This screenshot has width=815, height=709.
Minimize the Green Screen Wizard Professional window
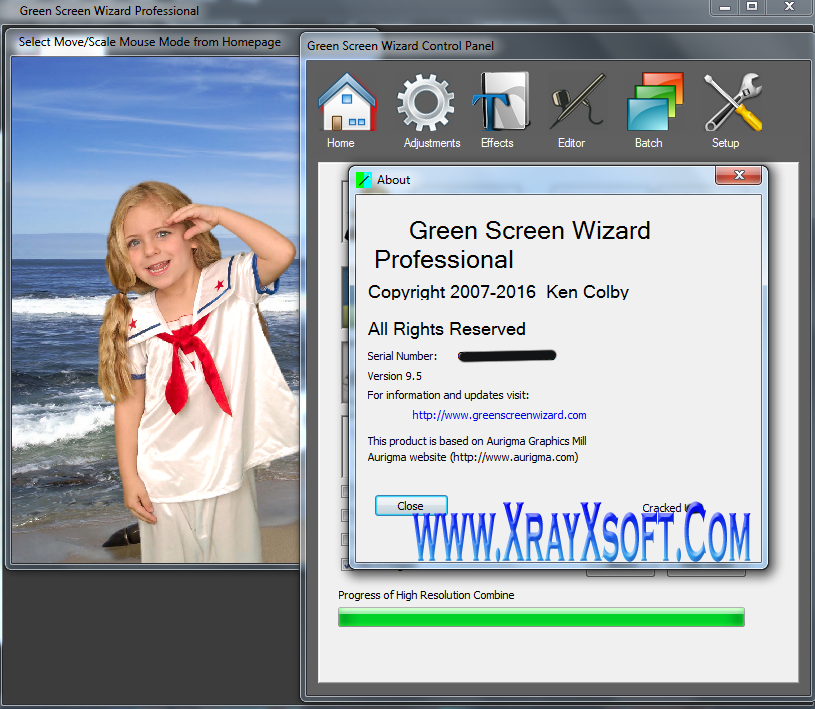click(725, 7)
